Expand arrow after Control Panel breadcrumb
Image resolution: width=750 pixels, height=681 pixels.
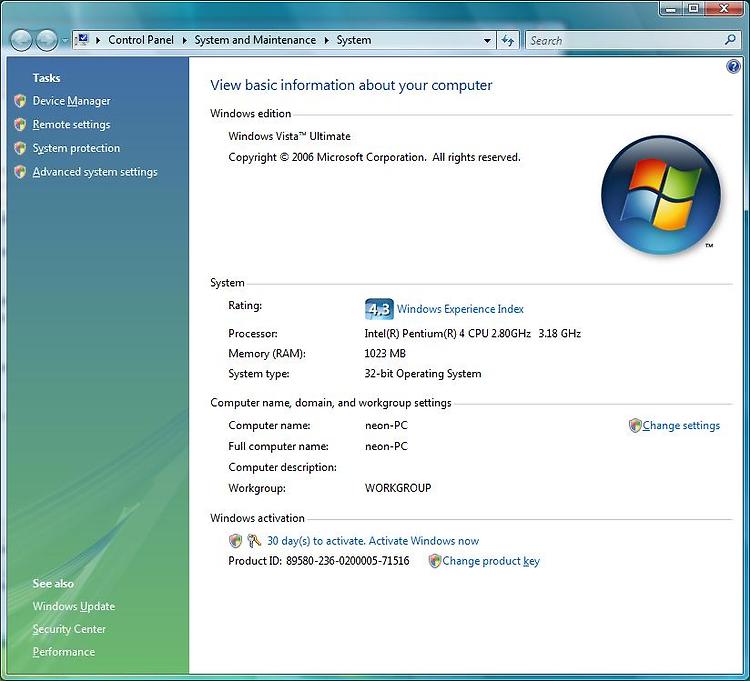tap(184, 40)
